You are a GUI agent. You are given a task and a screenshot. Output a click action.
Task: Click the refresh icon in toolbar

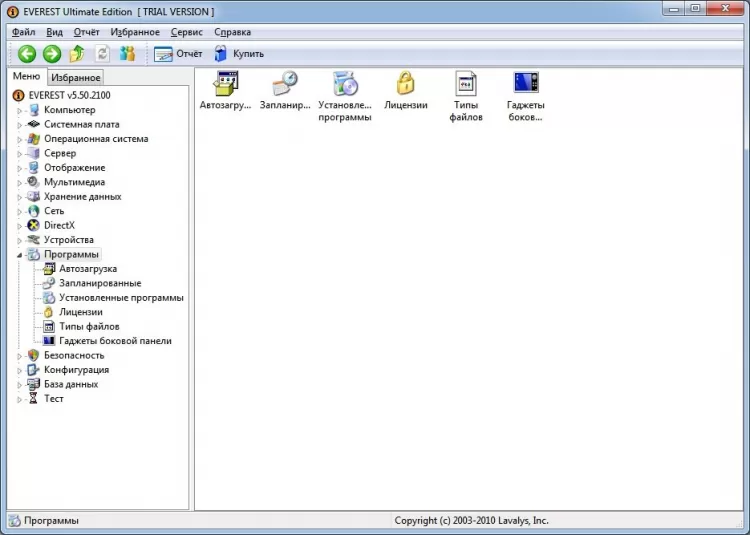point(102,54)
